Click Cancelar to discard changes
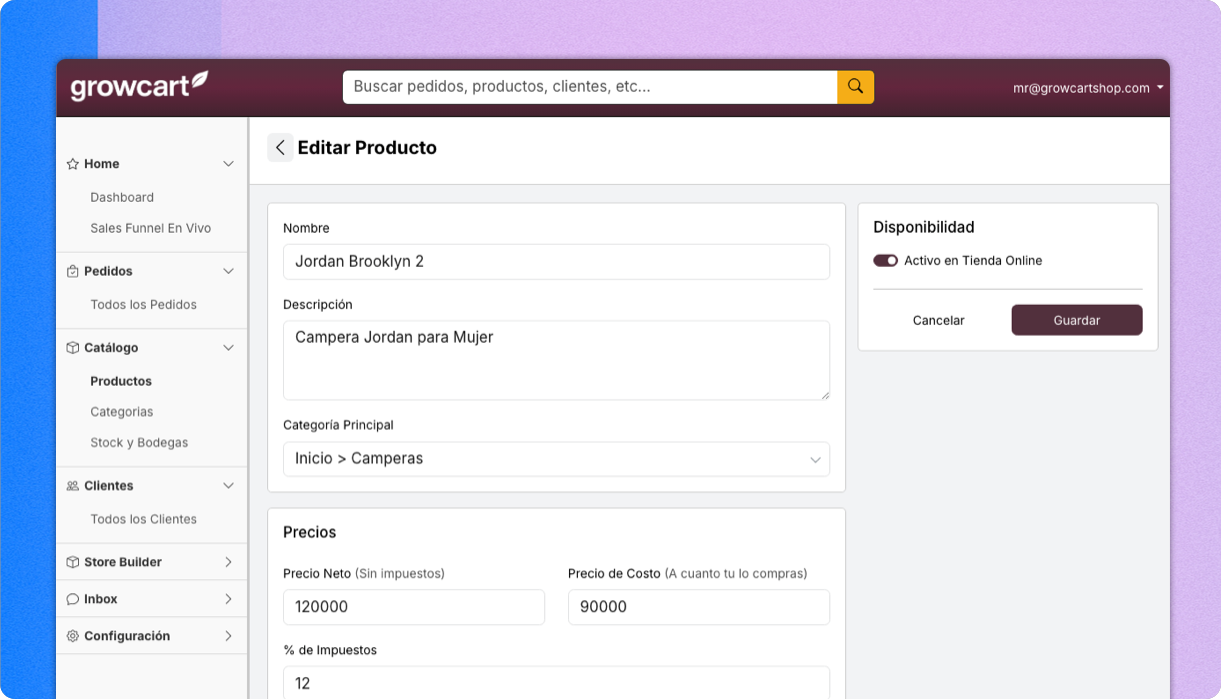Screen dimensions: 1221x699 click(938, 321)
